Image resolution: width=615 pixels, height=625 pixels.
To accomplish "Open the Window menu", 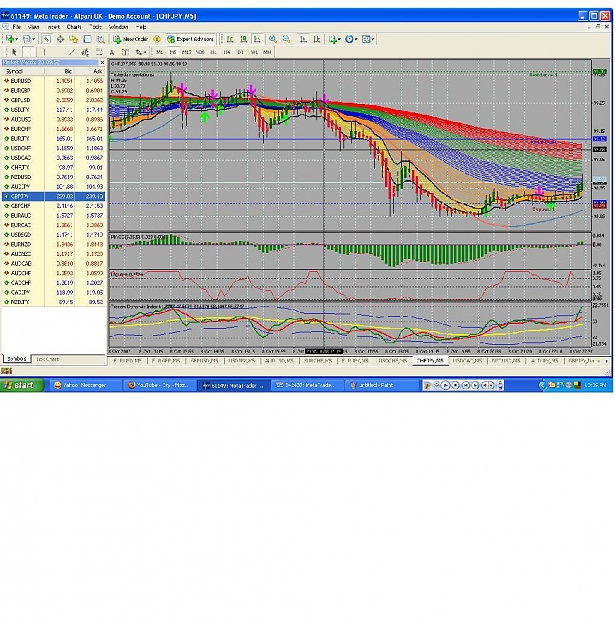I will coord(118,27).
